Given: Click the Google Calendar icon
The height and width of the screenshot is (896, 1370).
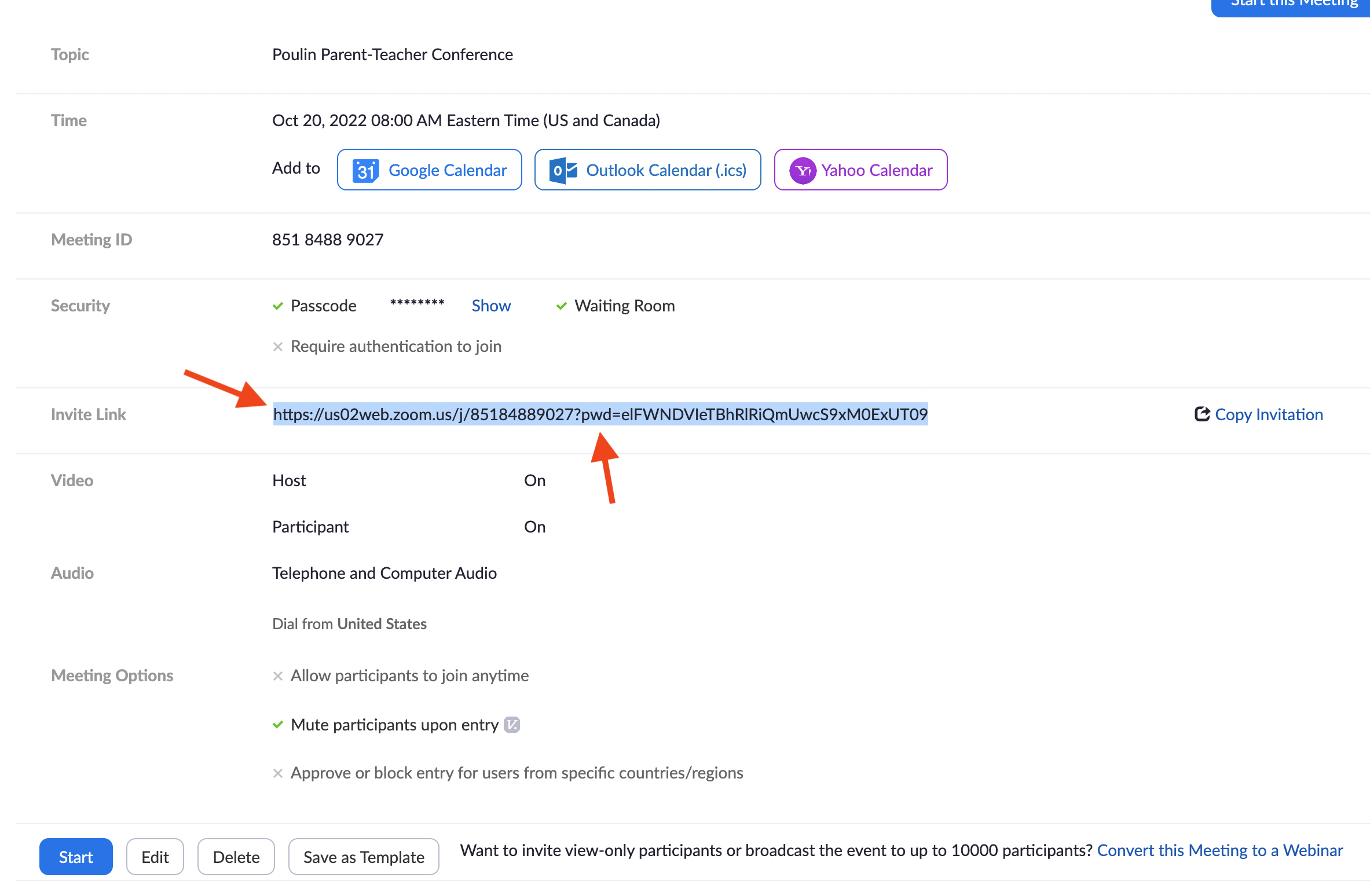Looking at the screenshot, I should [365, 170].
